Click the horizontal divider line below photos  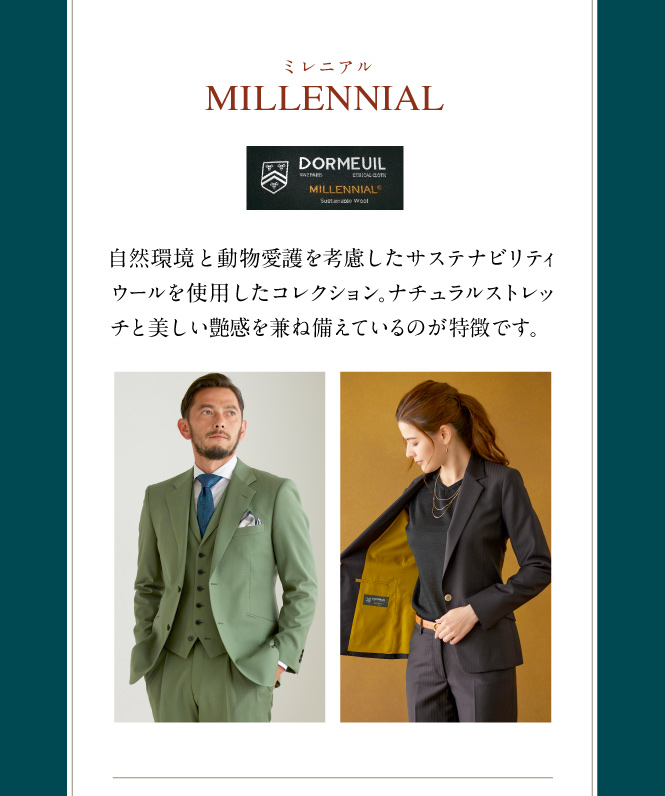click(x=332, y=777)
